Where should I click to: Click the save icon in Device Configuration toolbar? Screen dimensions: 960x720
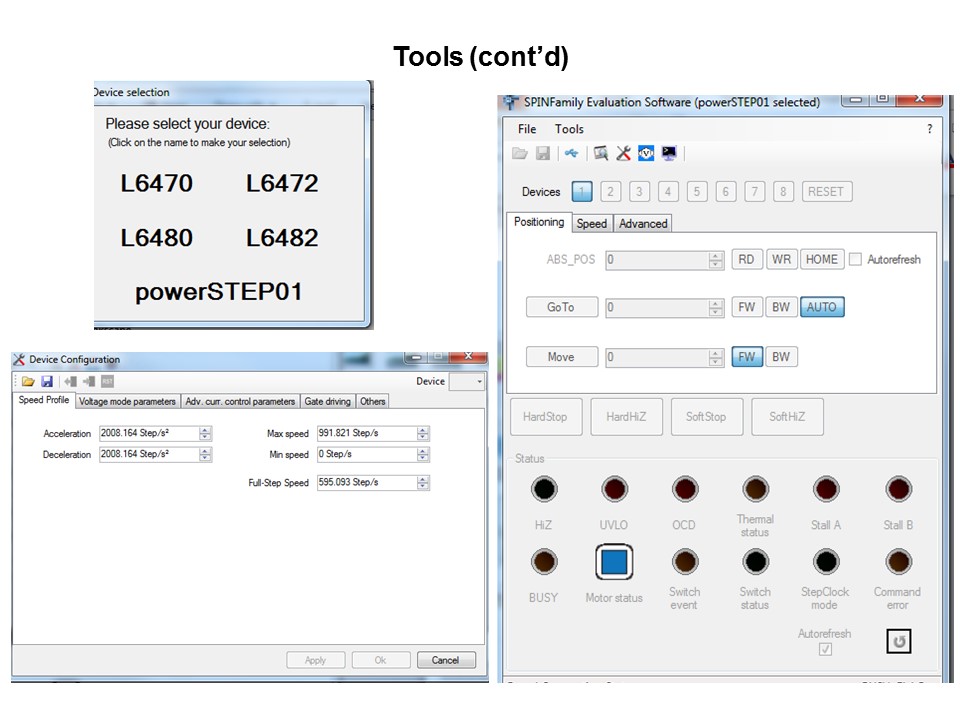point(47,380)
